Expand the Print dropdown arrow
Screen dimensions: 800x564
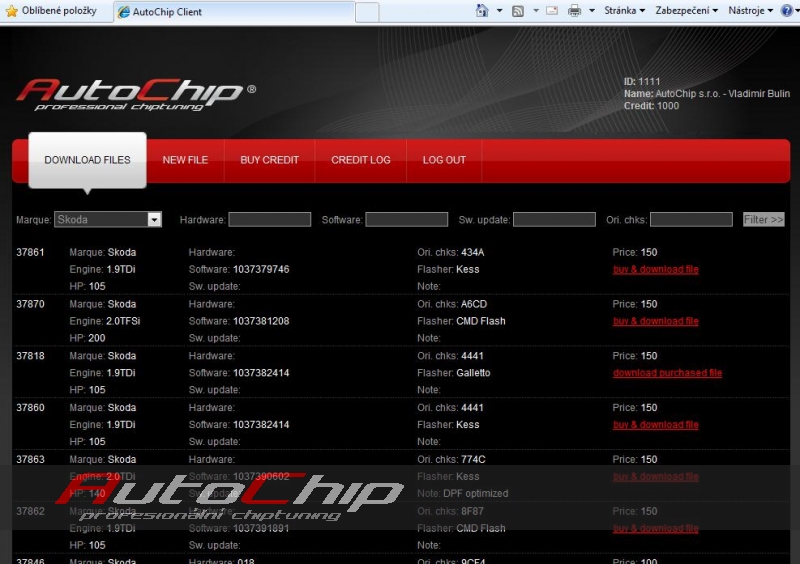[x=592, y=10]
